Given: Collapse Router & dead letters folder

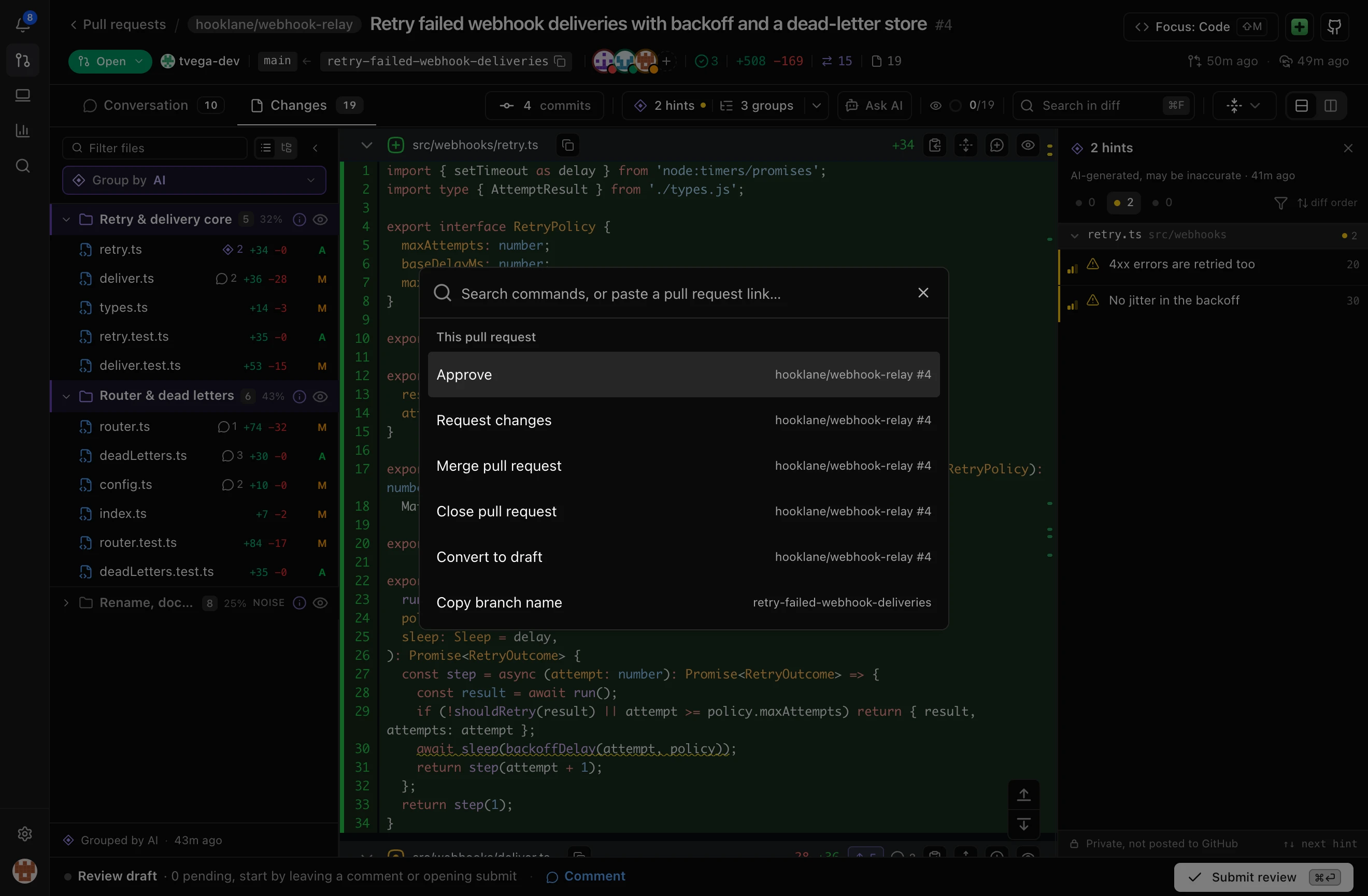Looking at the screenshot, I should tap(66, 396).
